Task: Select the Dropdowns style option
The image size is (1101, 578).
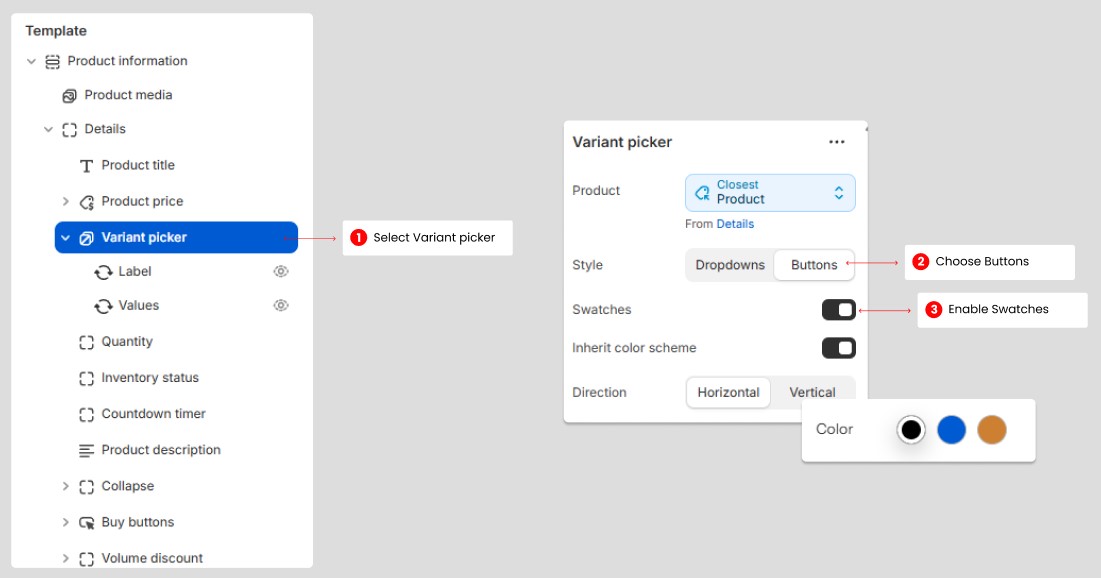Action: tap(730, 265)
